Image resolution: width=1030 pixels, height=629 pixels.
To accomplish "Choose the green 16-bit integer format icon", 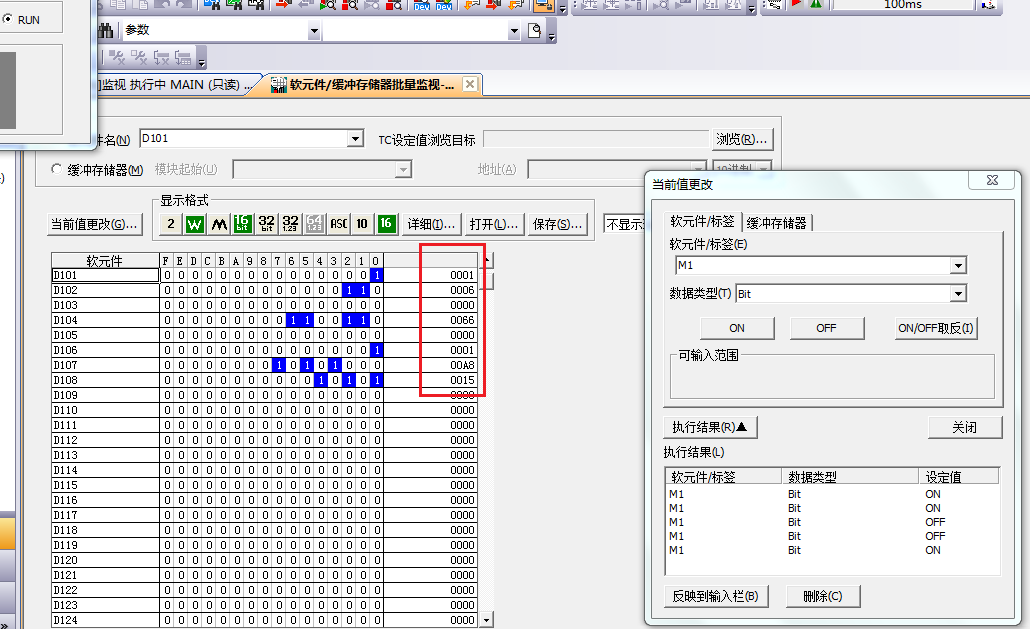I will pyautogui.click(x=242, y=224).
